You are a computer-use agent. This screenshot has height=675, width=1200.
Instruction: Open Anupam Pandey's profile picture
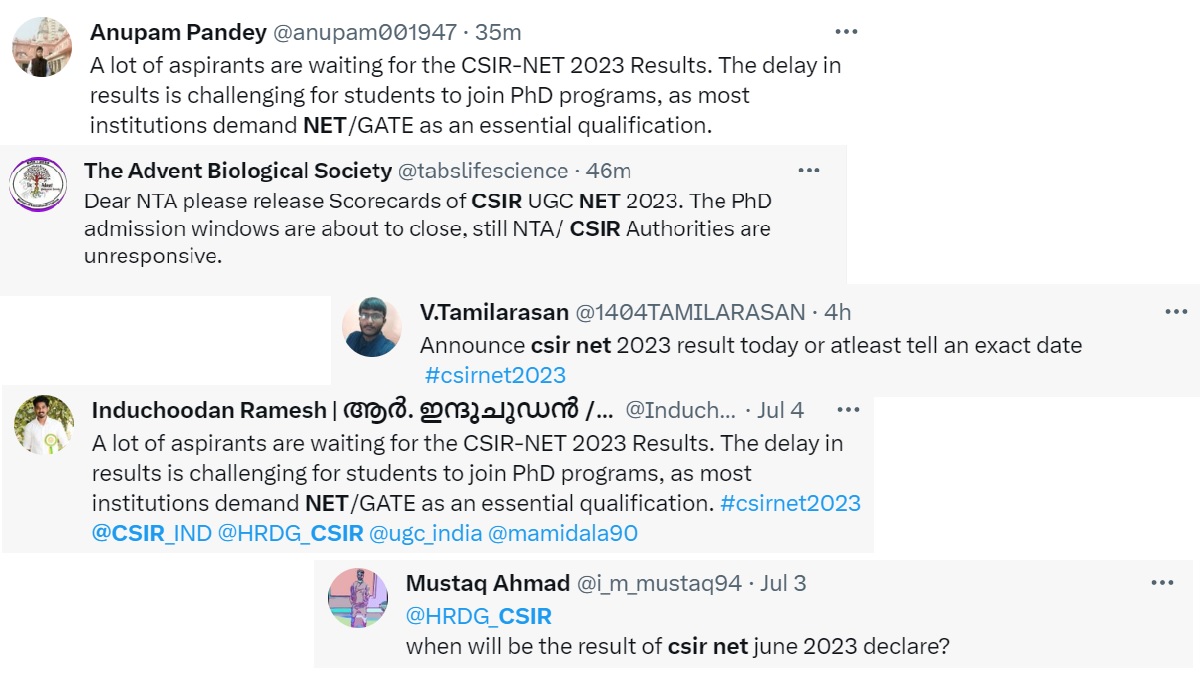coord(42,46)
